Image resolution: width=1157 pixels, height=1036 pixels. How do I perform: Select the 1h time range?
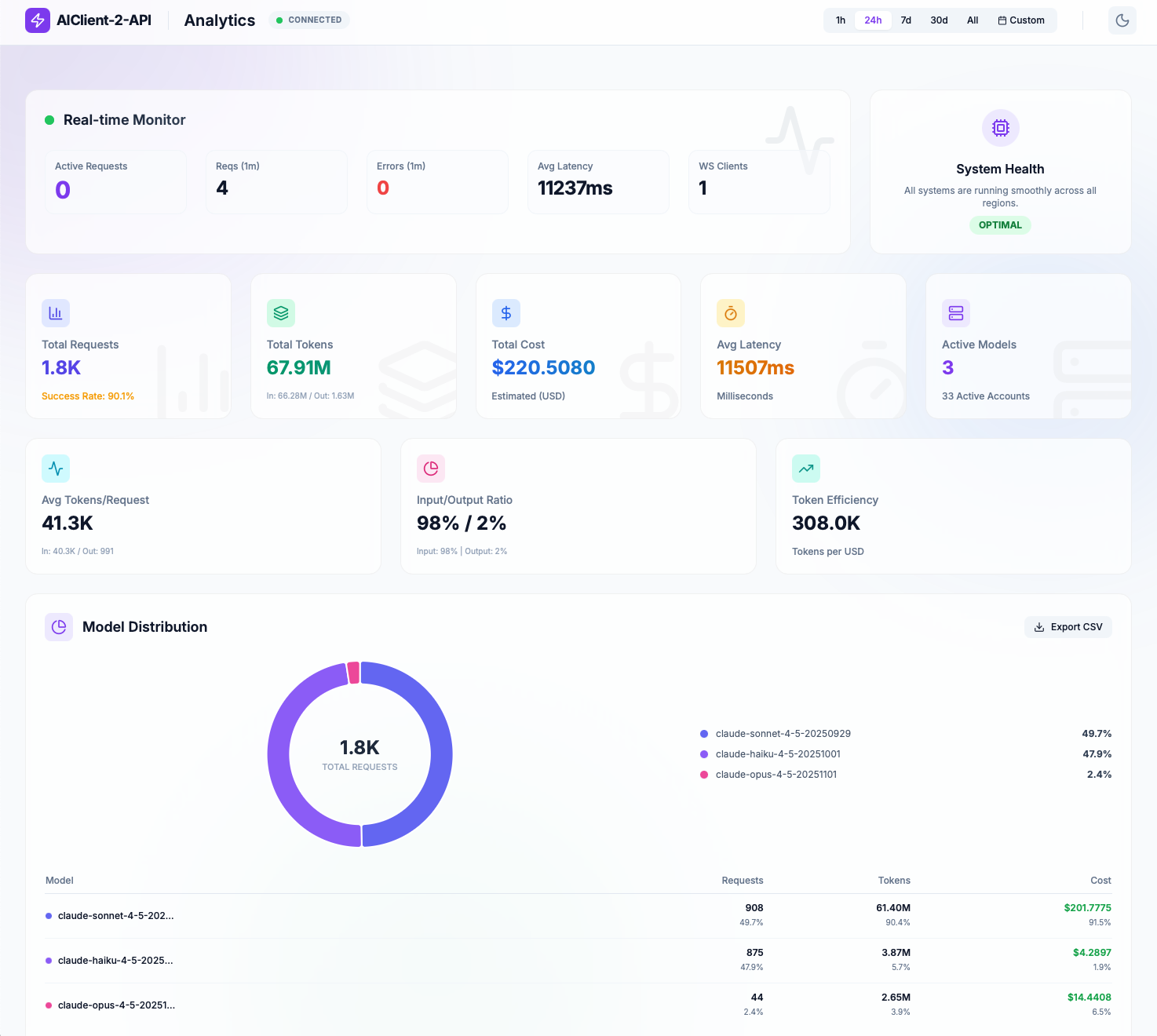841,20
